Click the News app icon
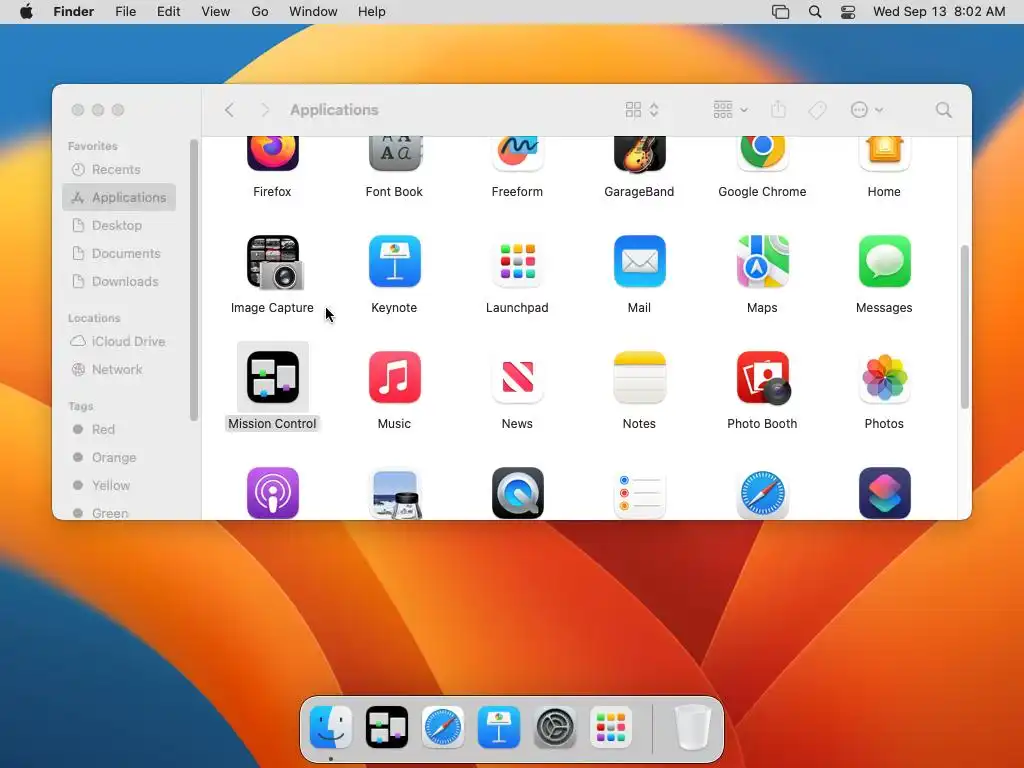 coord(517,377)
